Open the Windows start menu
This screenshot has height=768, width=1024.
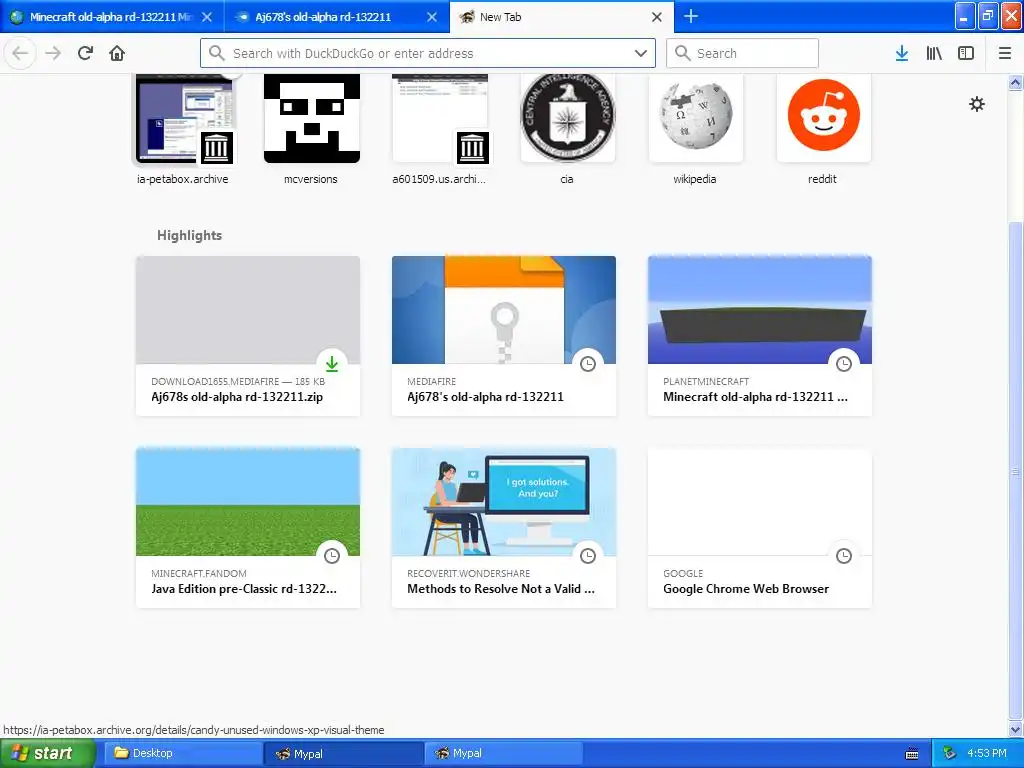coord(47,753)
